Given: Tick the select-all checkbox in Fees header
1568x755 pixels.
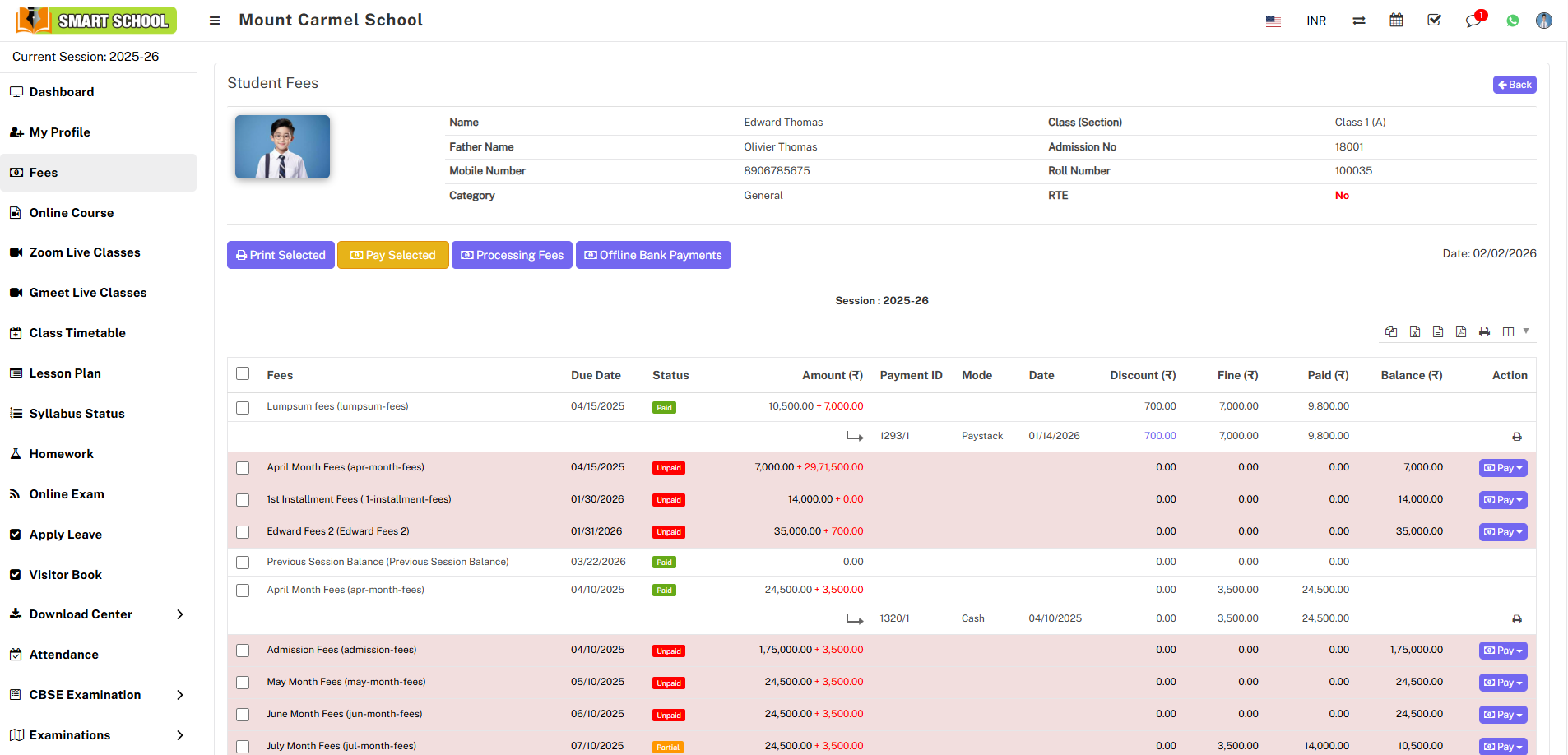Looking at the screenshot, I should tap(243, 373).
